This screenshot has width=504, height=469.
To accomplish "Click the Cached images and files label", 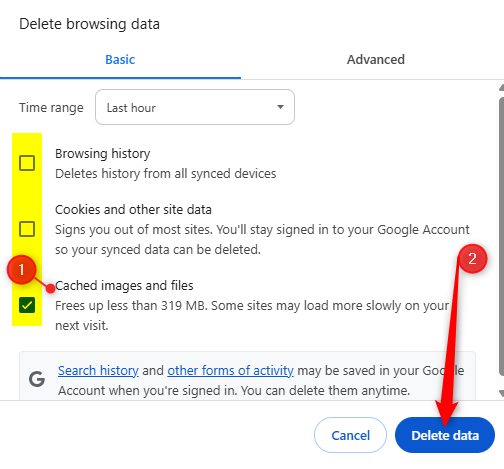I will click(x=124, y=286).
